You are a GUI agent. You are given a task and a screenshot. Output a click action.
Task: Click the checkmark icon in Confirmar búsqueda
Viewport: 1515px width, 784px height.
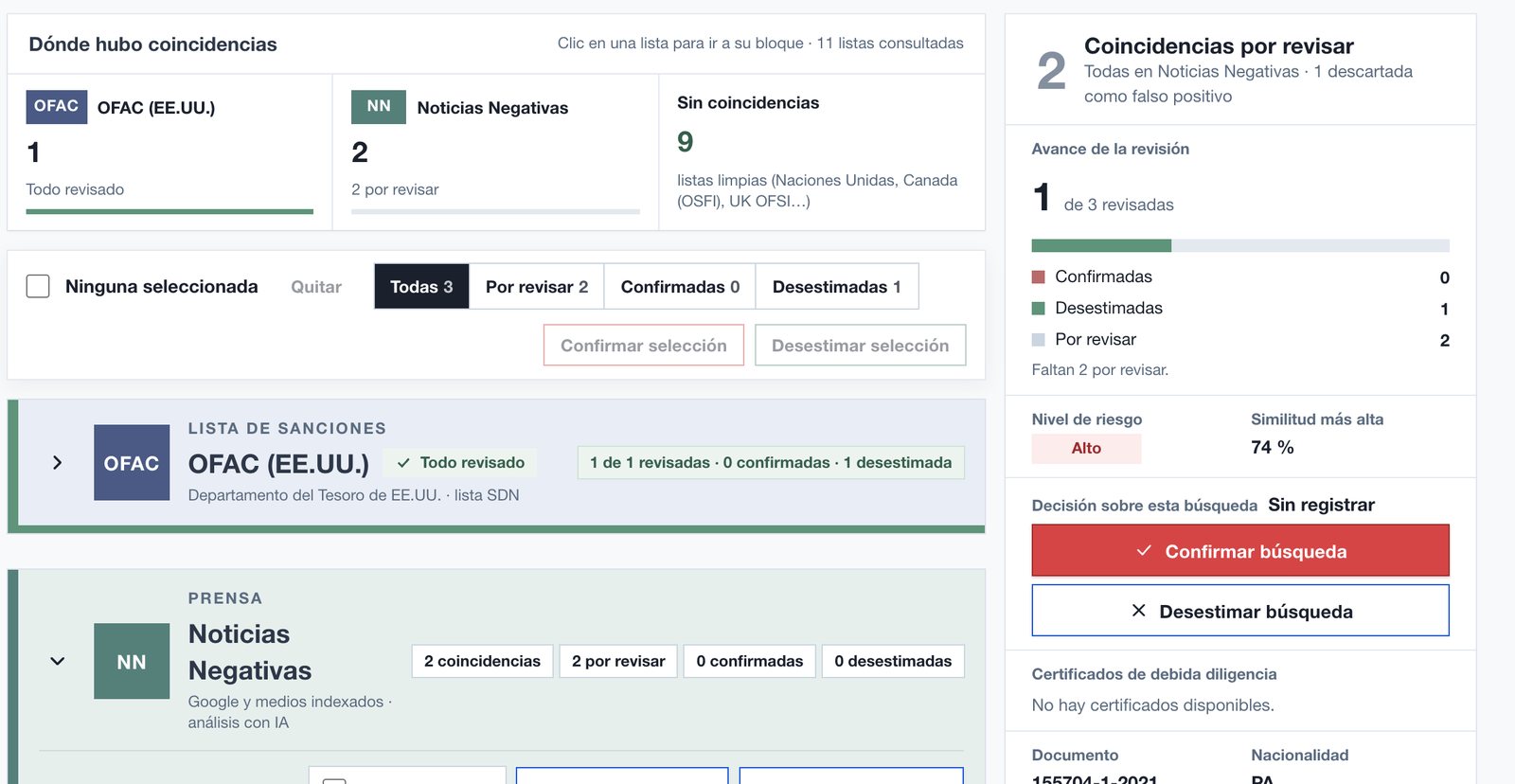1144,550
